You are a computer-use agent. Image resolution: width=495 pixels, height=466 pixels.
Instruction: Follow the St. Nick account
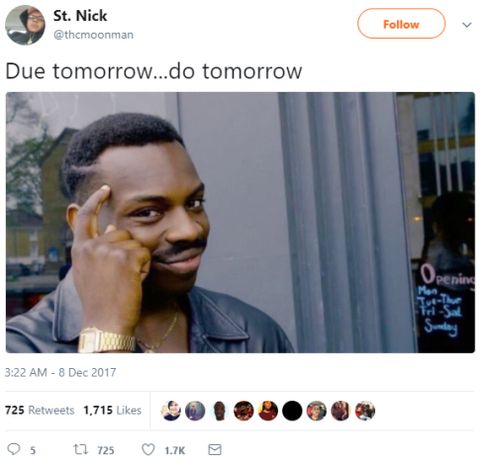pyautogui.click(x=401, y=24)
